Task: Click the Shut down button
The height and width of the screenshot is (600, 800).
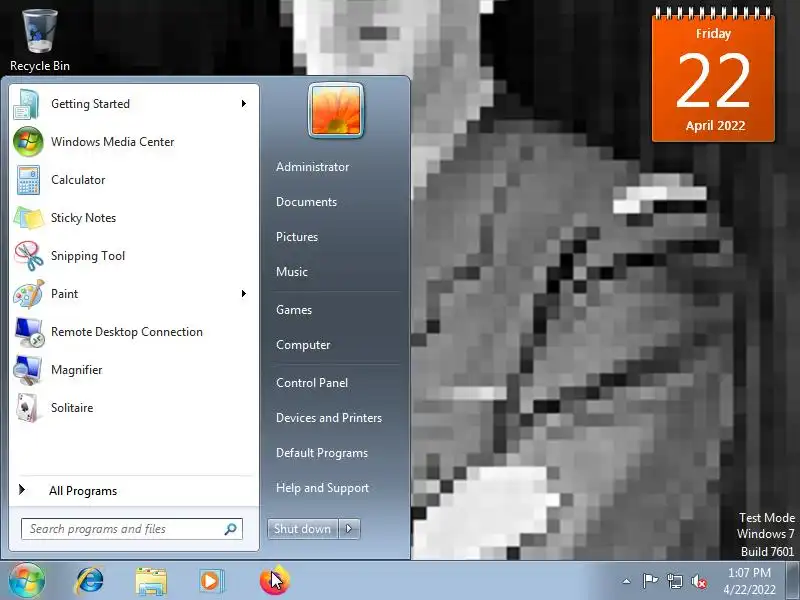Action: (x=303, y=529)
